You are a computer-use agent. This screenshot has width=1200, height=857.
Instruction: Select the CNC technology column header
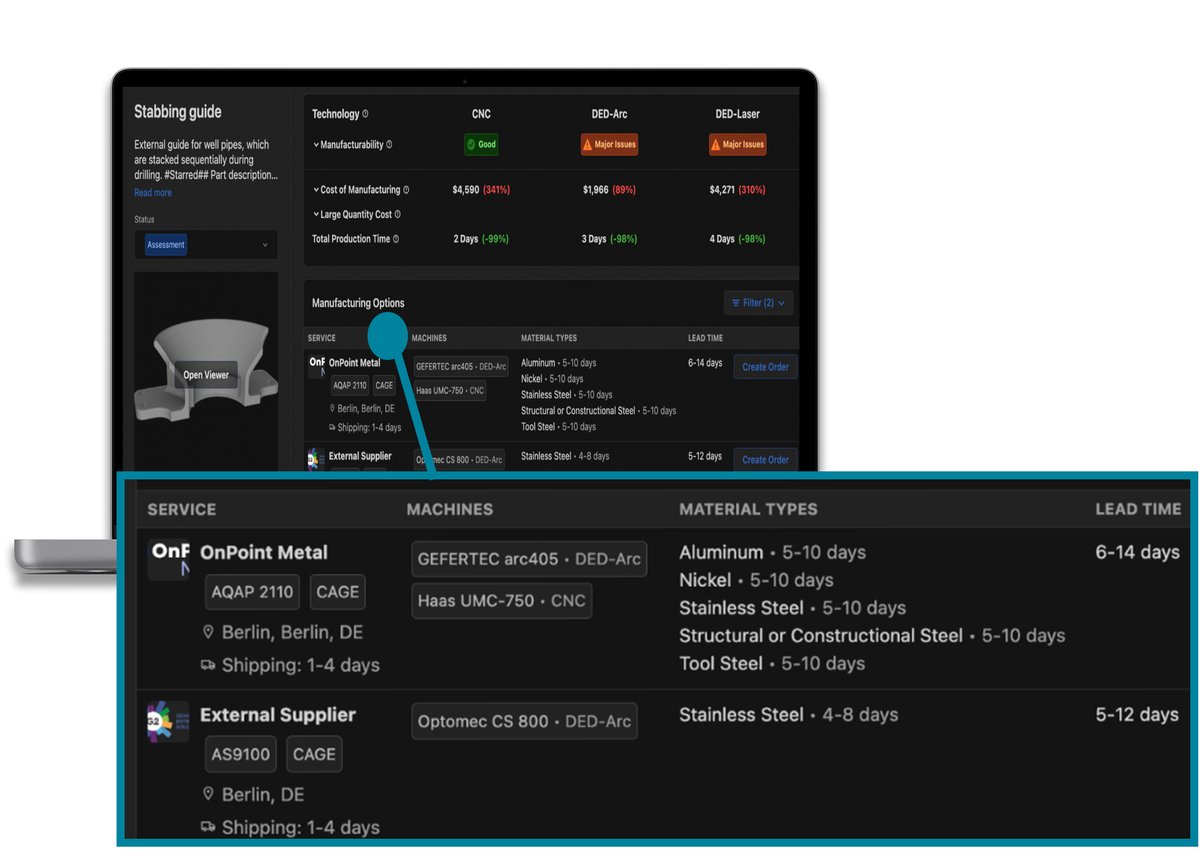(x=481, y=114)
